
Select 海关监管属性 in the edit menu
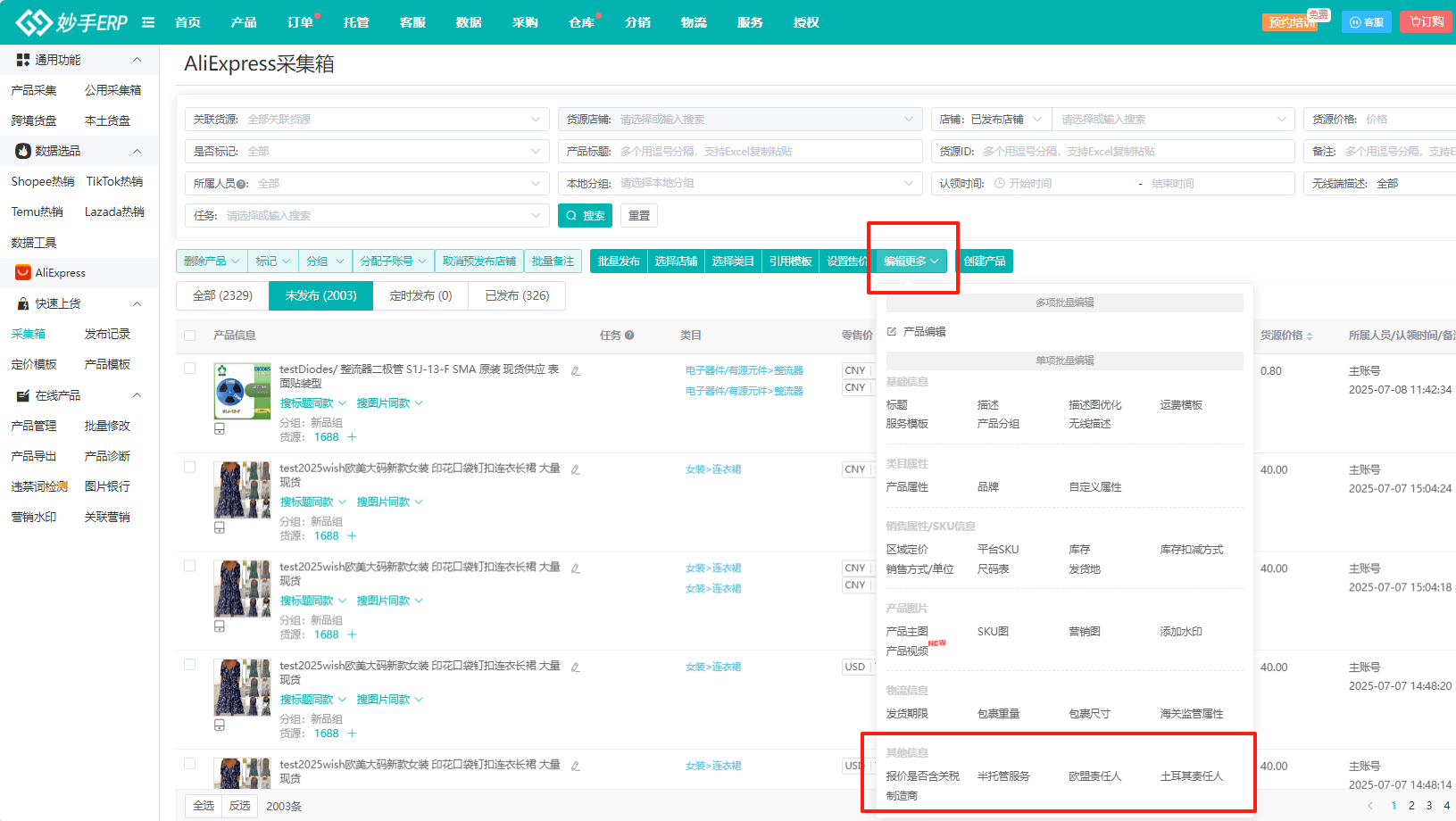[x=1192, y=714]
